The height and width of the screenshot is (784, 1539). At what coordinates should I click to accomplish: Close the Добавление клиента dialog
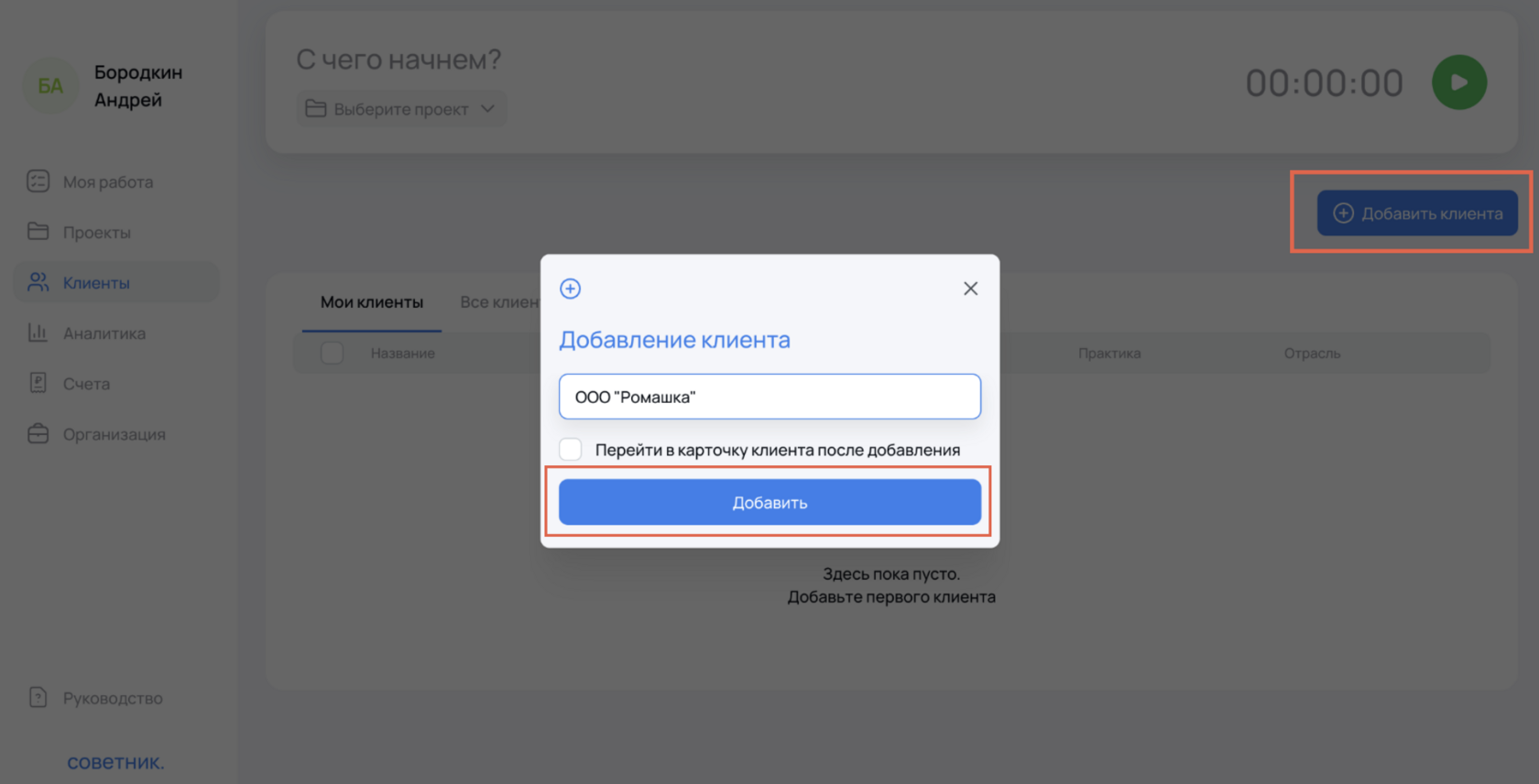click(x=970, y=289)
